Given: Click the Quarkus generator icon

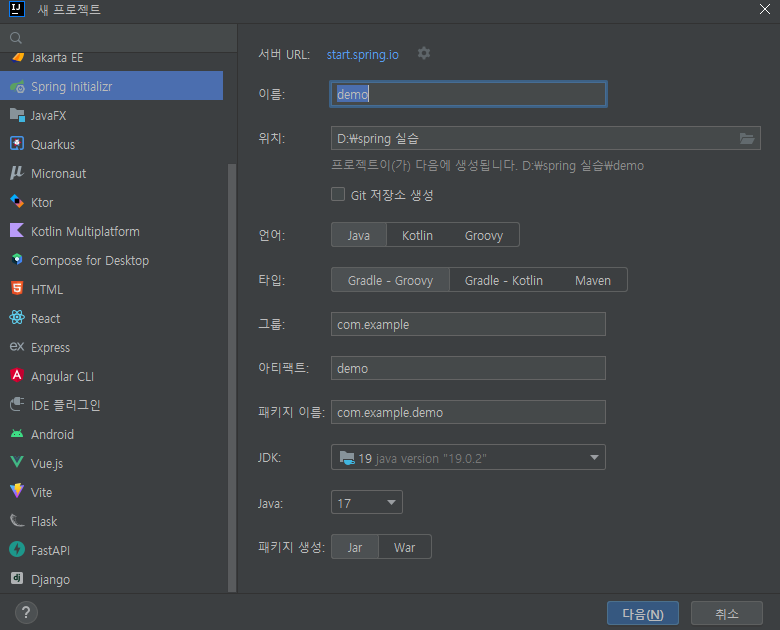Looking at the screenshot, I should [x=17, y=144].
